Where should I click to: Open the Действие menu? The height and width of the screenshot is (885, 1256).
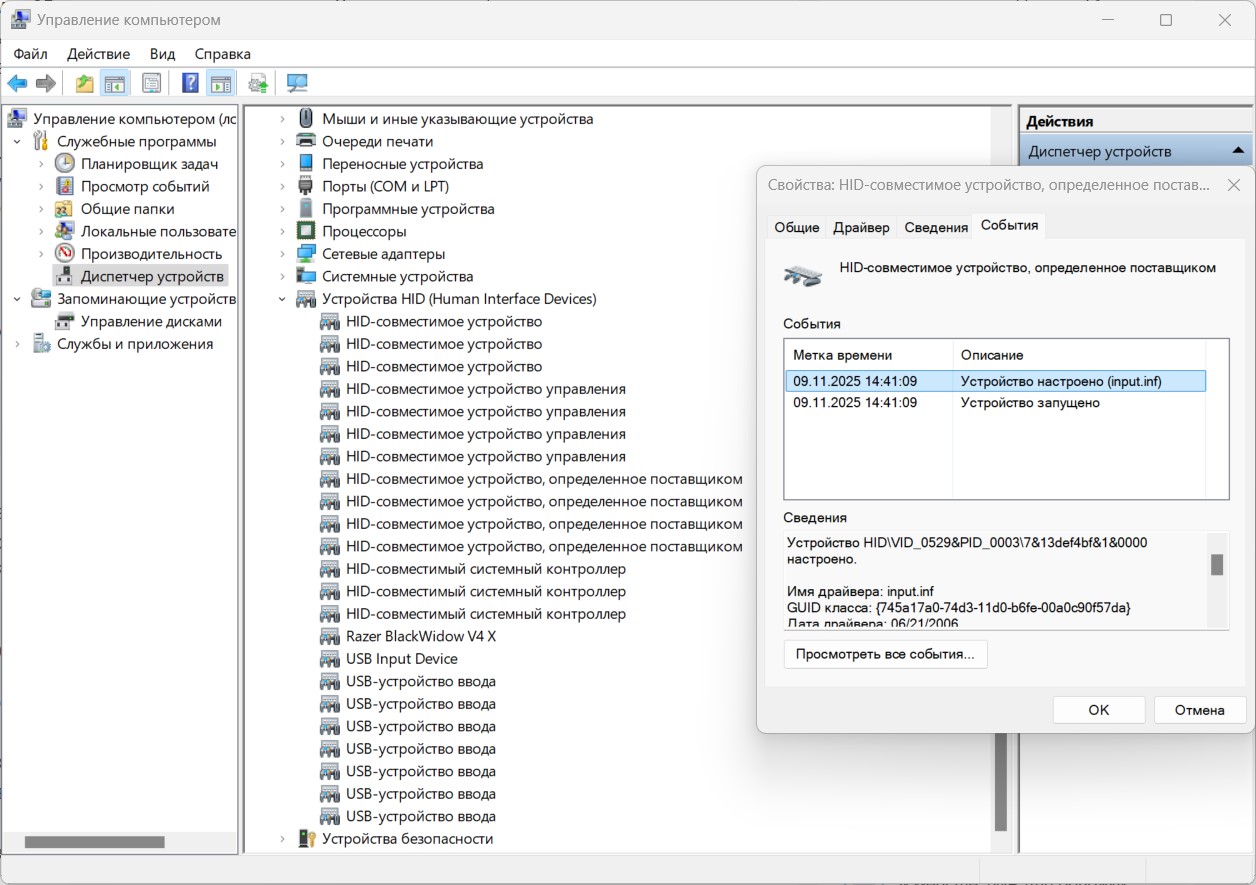[x=98, y=54]
